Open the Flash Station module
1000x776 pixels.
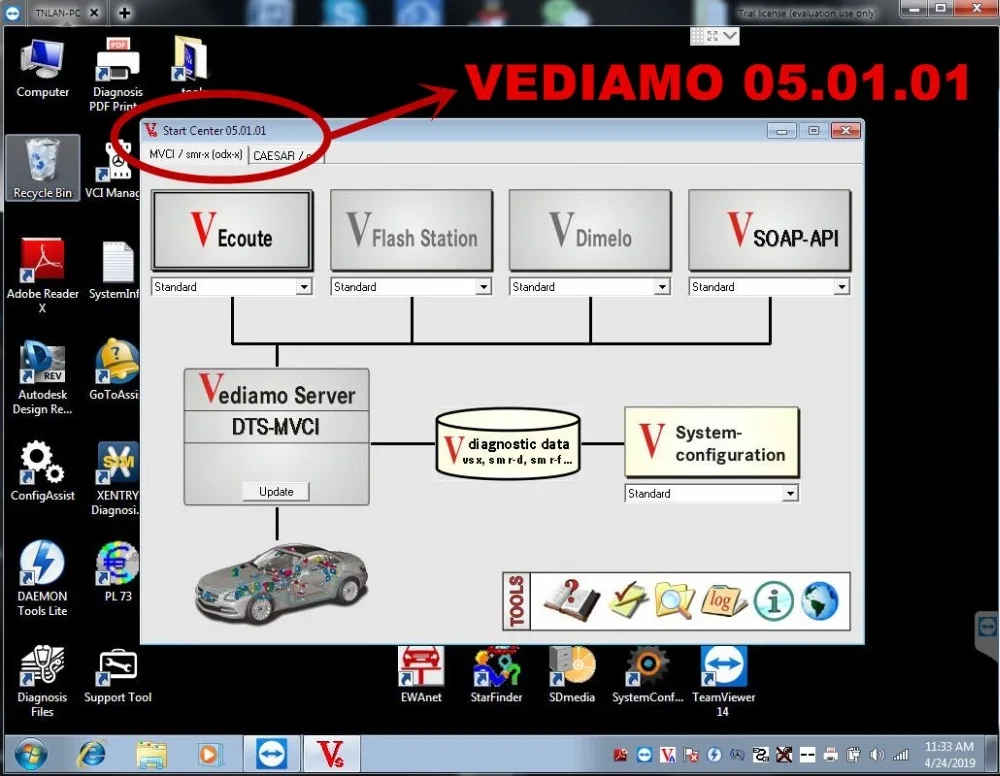[x=411, y=231]
